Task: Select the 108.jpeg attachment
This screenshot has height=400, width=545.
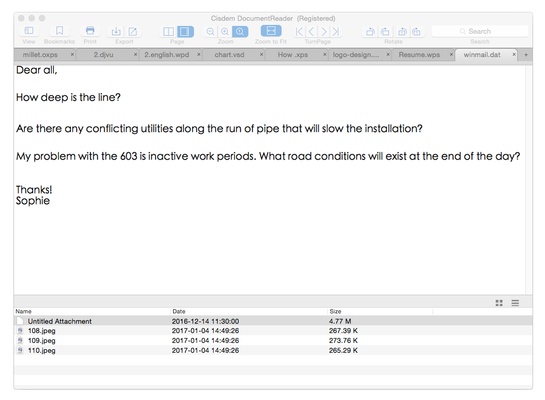Action: point(273,330)
